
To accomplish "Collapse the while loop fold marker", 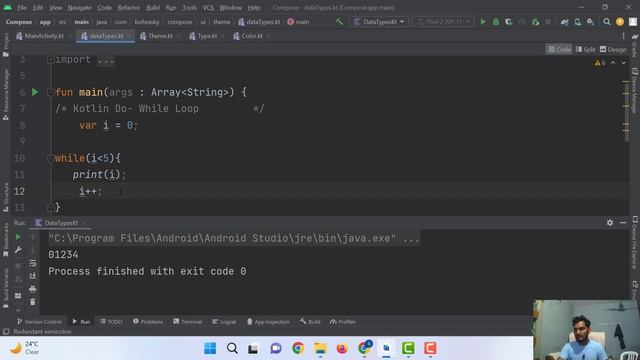I will point(50,158).
